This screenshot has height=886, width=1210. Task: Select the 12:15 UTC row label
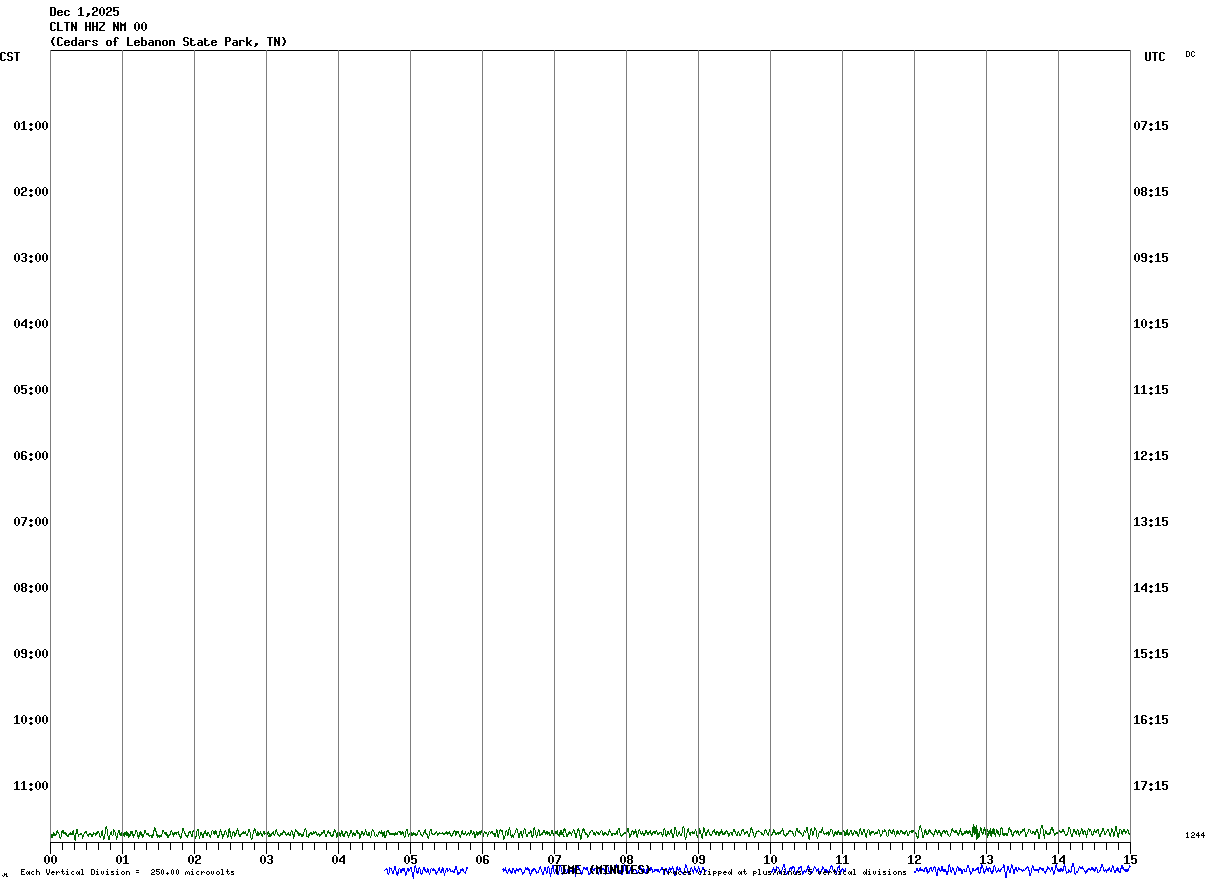pyautogui.click(x=1150, y=456)
